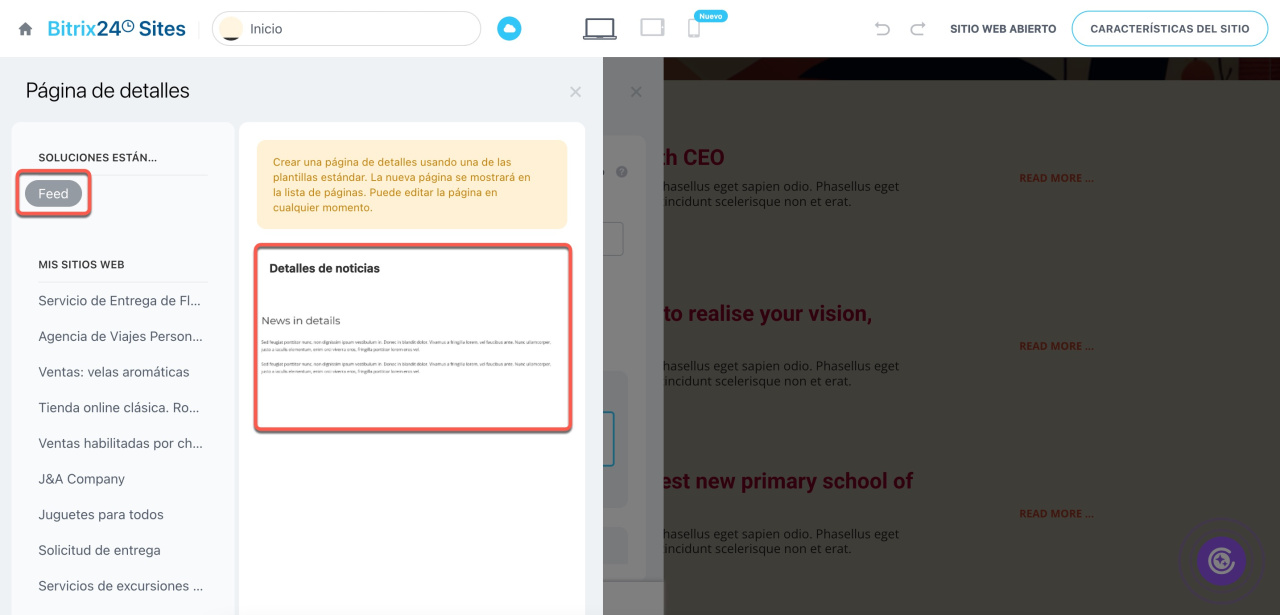
Task: Select Ventas: velas aromáticas site
Action: click(x=114, y=372)
